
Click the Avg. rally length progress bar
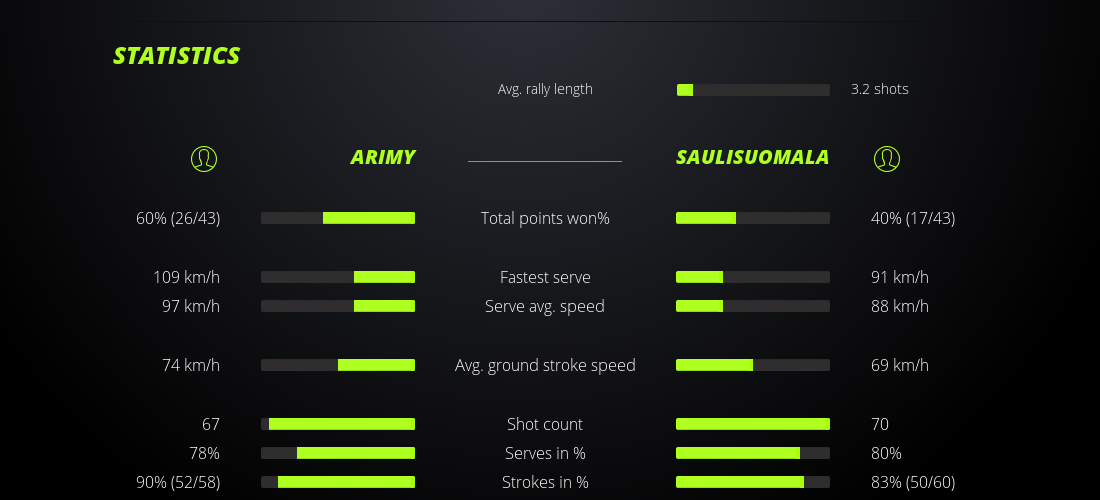[753, 90]
